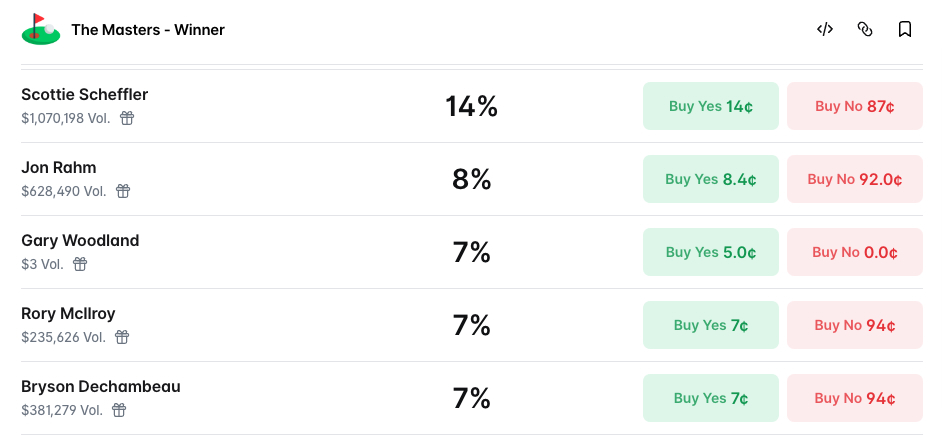Open The Masters - Winner title
Image resolution: width=942 pixels, height=435 pixels.
(148, 30)
